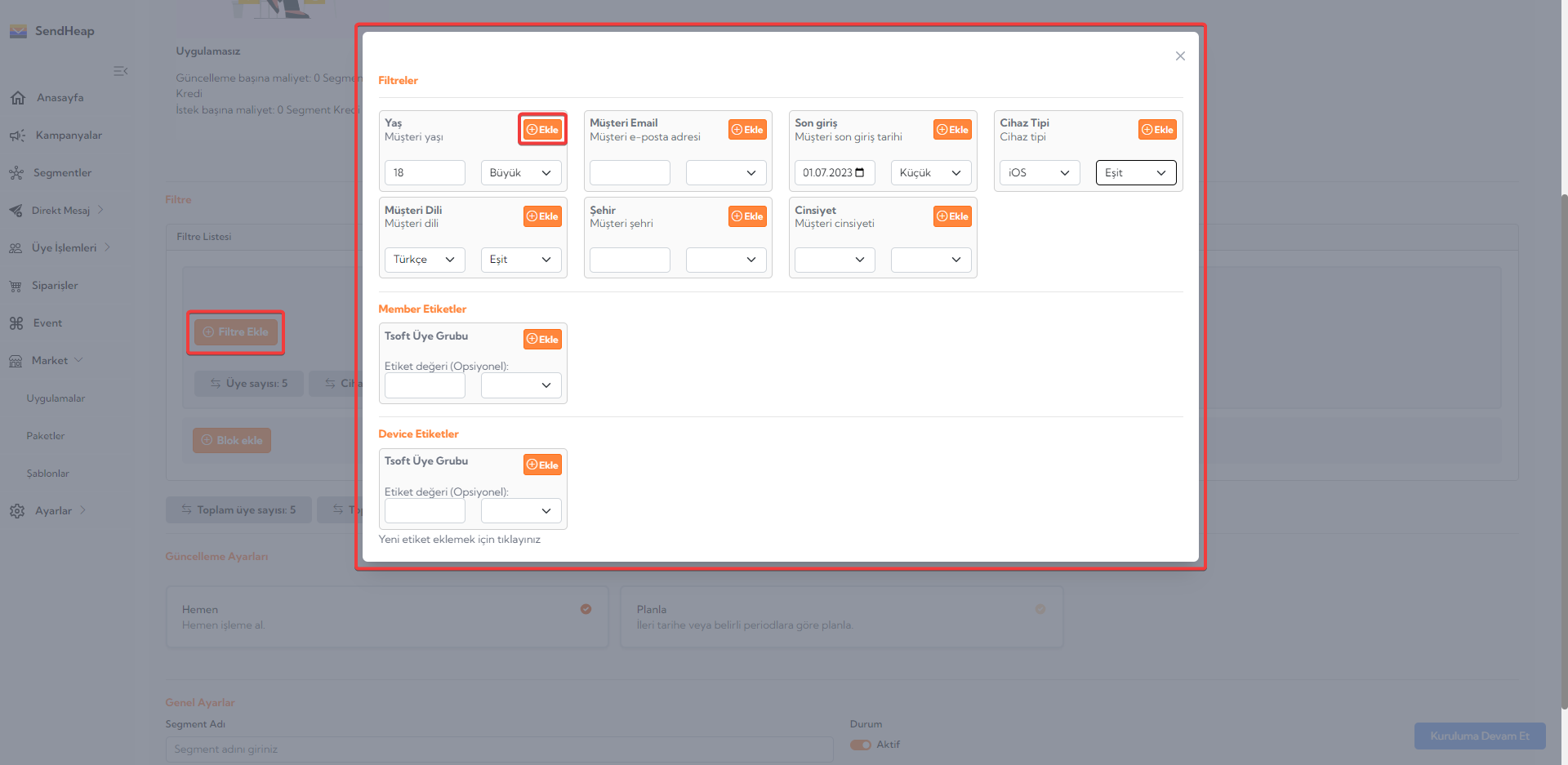
Task: Click the Siparişler cart icon
Action: pyautogui.click(x=16, y=286)
